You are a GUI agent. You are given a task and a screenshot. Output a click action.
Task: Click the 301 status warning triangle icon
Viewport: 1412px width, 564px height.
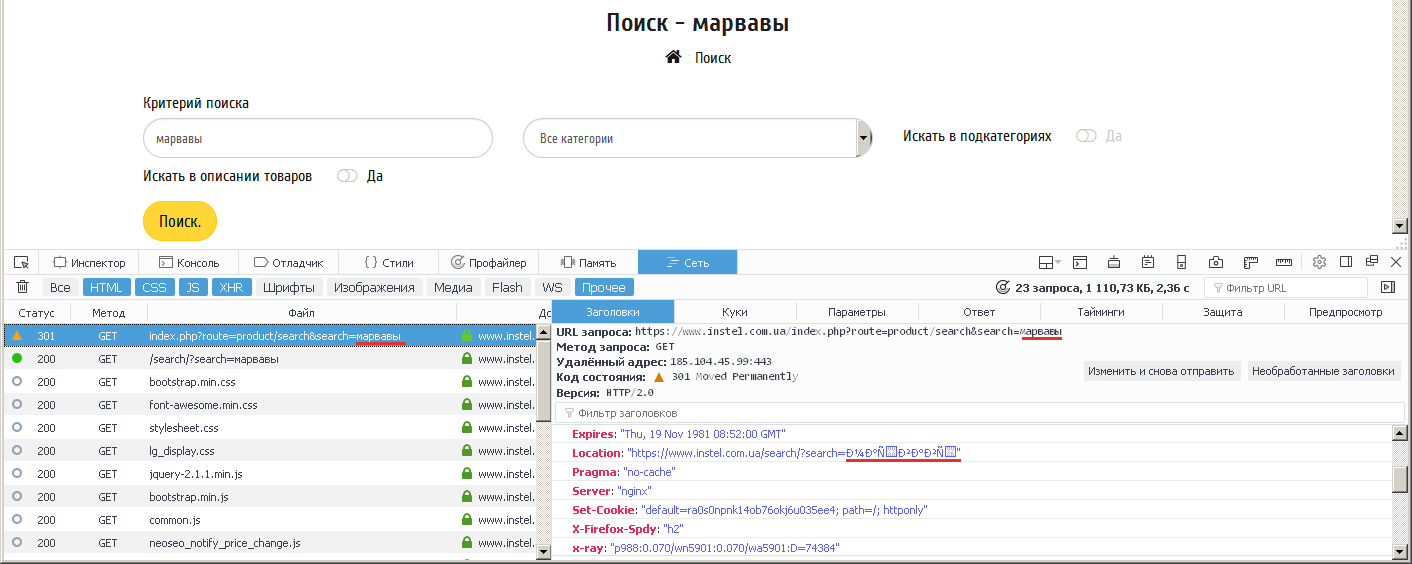[x=17, y=336]
